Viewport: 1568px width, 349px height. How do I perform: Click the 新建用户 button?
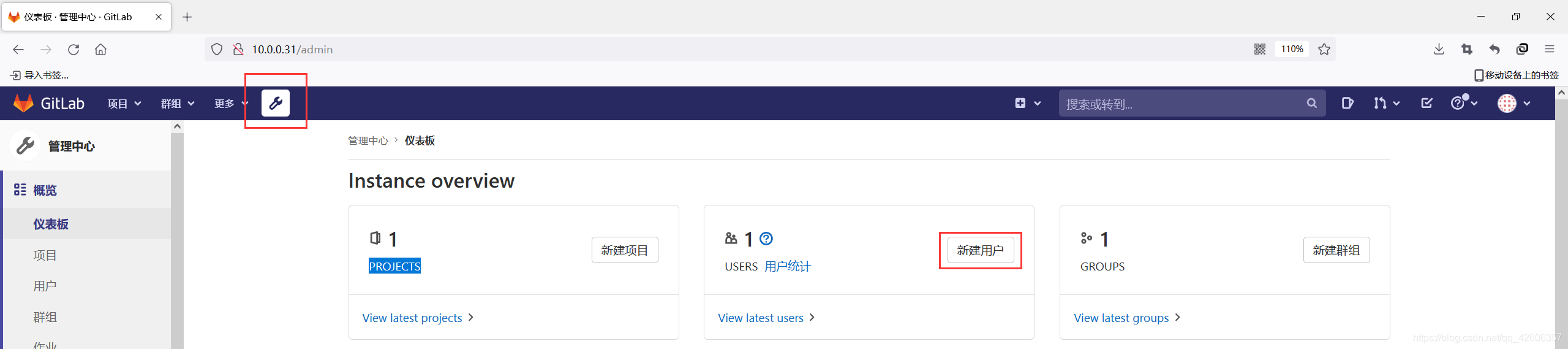tap(981, 250)
